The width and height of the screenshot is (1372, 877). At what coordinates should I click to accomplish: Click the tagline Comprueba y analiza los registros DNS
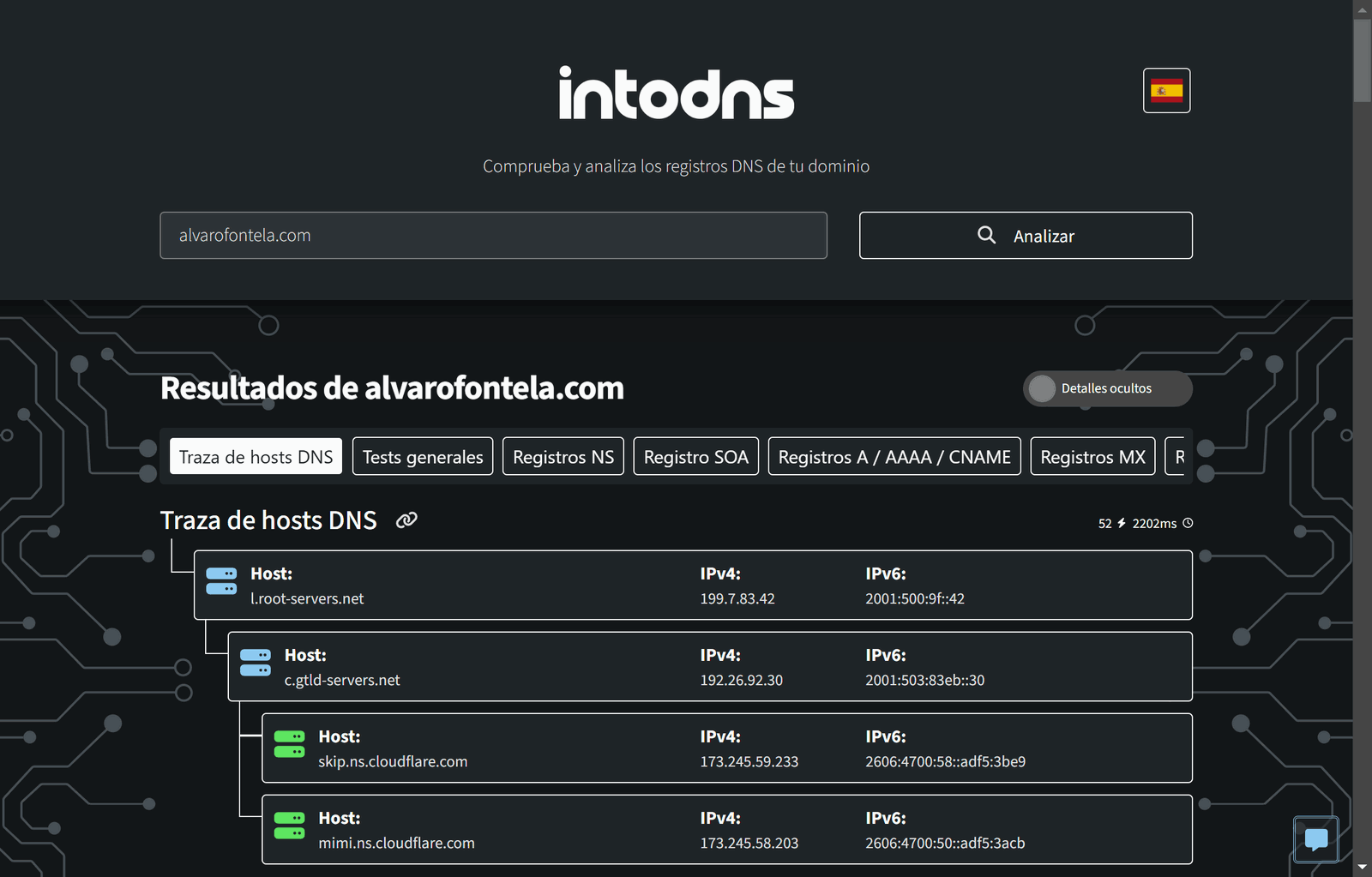(676, 166)
